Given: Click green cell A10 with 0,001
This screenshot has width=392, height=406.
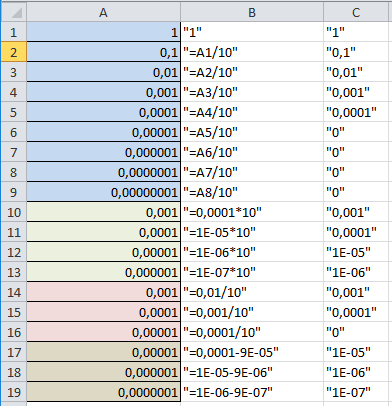Looking at the screenshot, I should click(103, 212).
